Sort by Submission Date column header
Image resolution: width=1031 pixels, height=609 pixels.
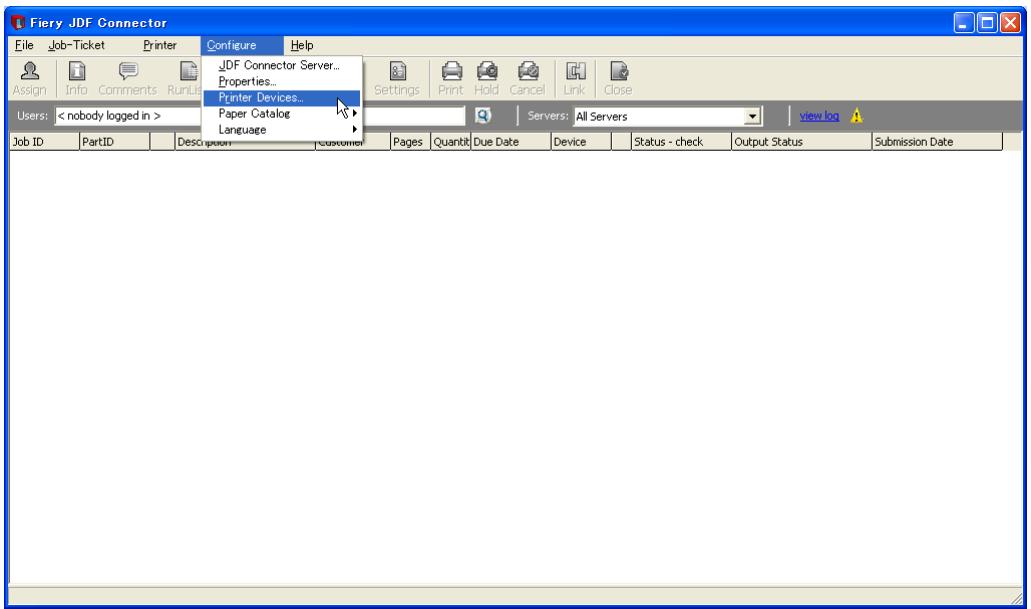(x=937, y=142)
